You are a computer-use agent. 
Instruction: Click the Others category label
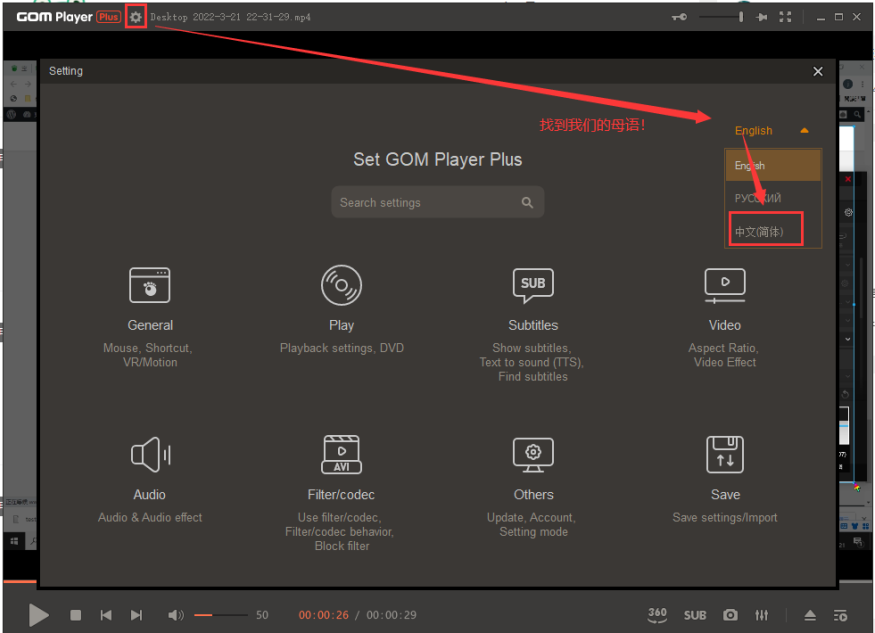[x=533, y=495]
